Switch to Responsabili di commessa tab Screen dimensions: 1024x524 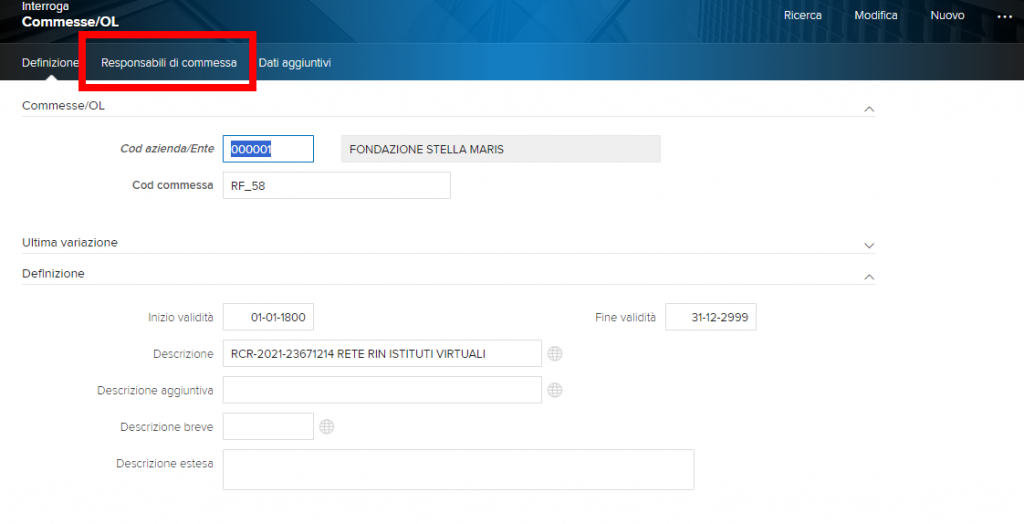pyautogui.click(x=169, y=63)
